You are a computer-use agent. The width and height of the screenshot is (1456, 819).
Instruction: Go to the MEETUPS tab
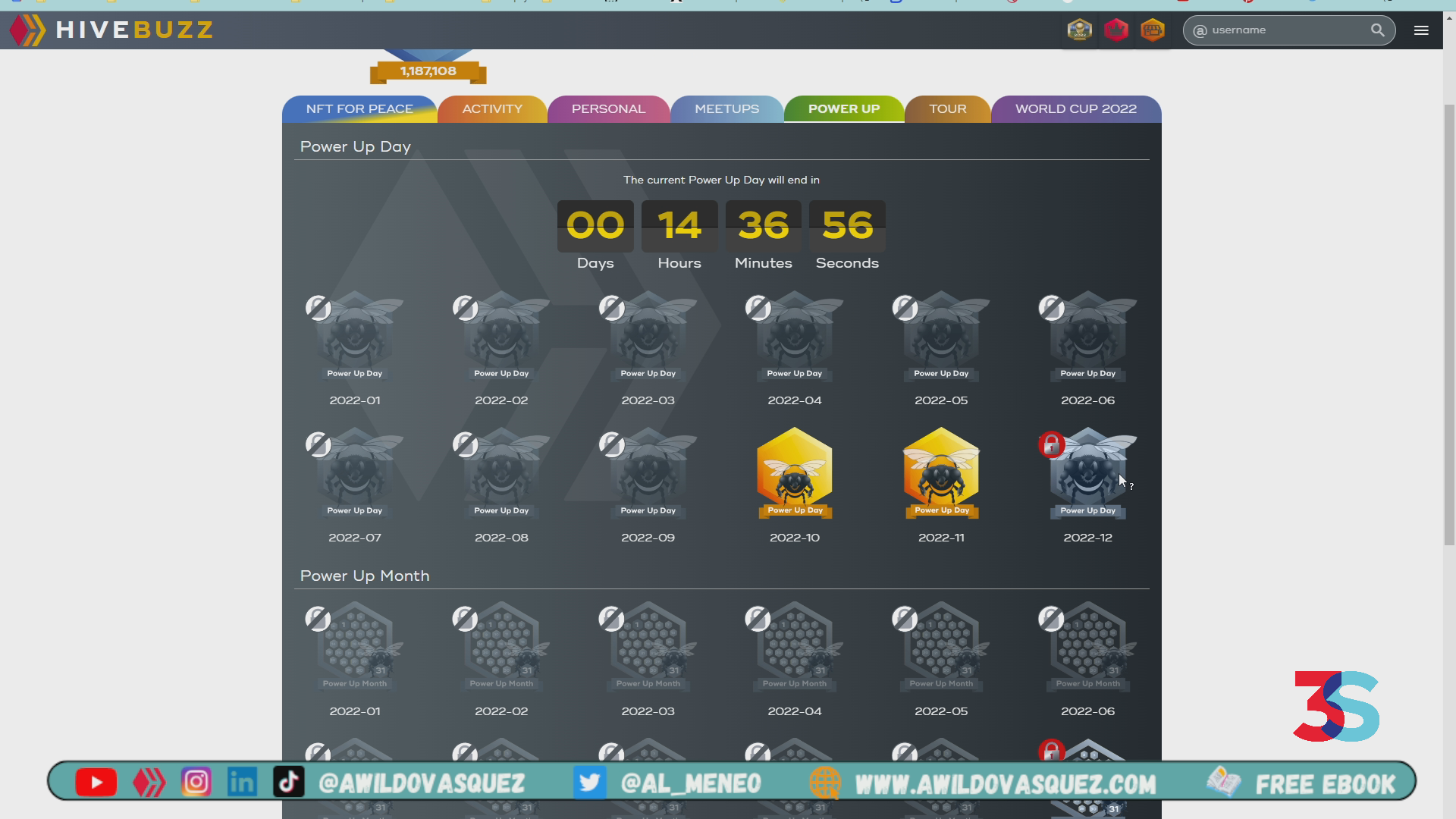point(726,109)
